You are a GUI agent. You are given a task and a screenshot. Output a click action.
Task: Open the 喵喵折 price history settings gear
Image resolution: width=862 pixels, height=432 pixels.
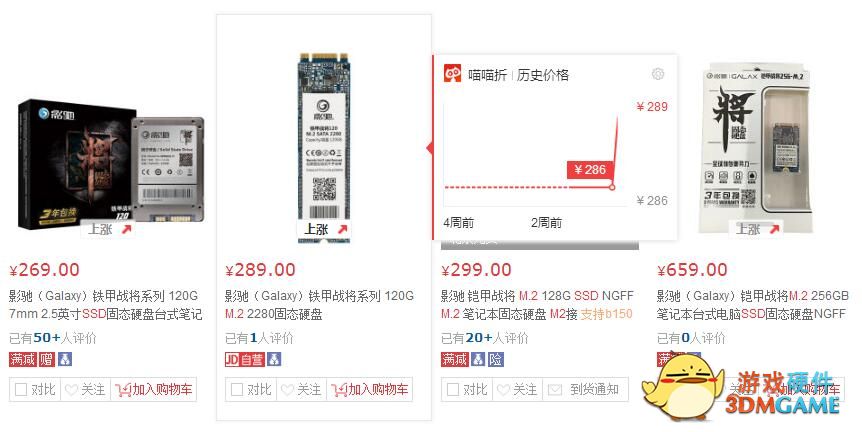[657, 74]
